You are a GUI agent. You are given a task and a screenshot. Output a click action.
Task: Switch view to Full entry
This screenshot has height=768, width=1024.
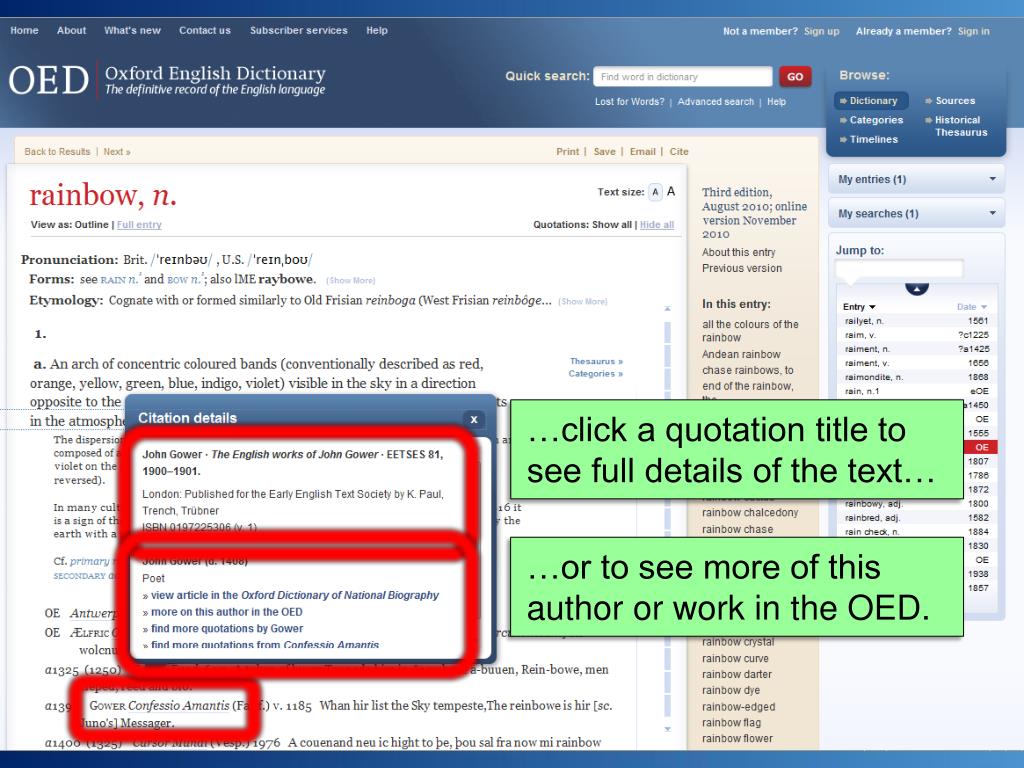click(139, 225)
